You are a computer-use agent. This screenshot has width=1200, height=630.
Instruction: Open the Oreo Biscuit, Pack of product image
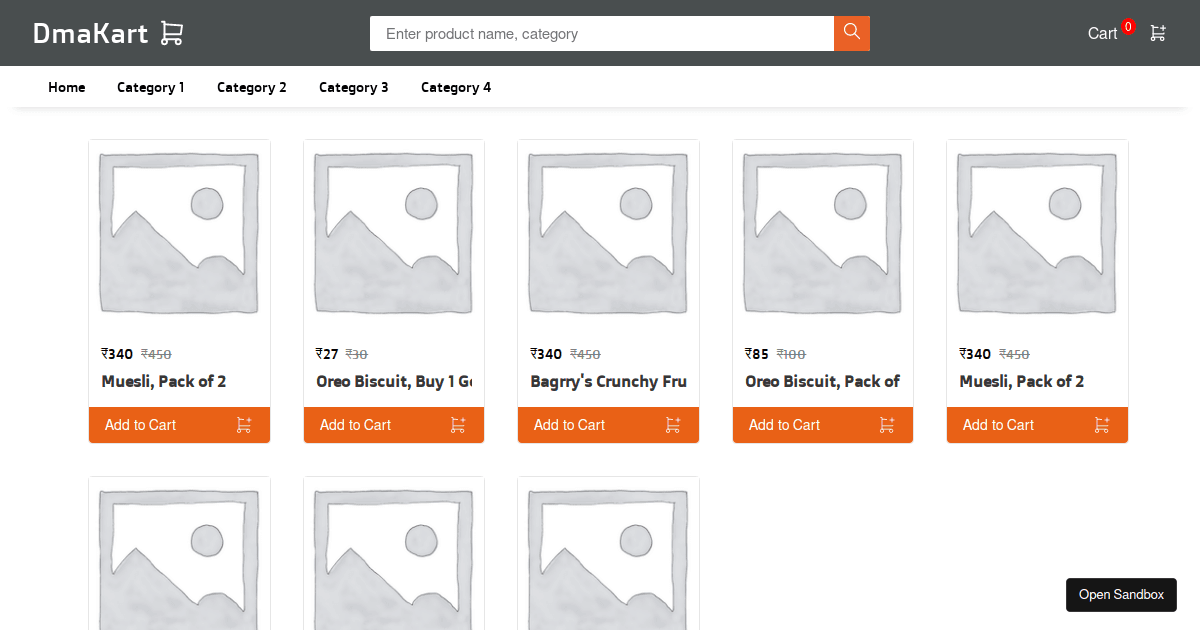823,233
